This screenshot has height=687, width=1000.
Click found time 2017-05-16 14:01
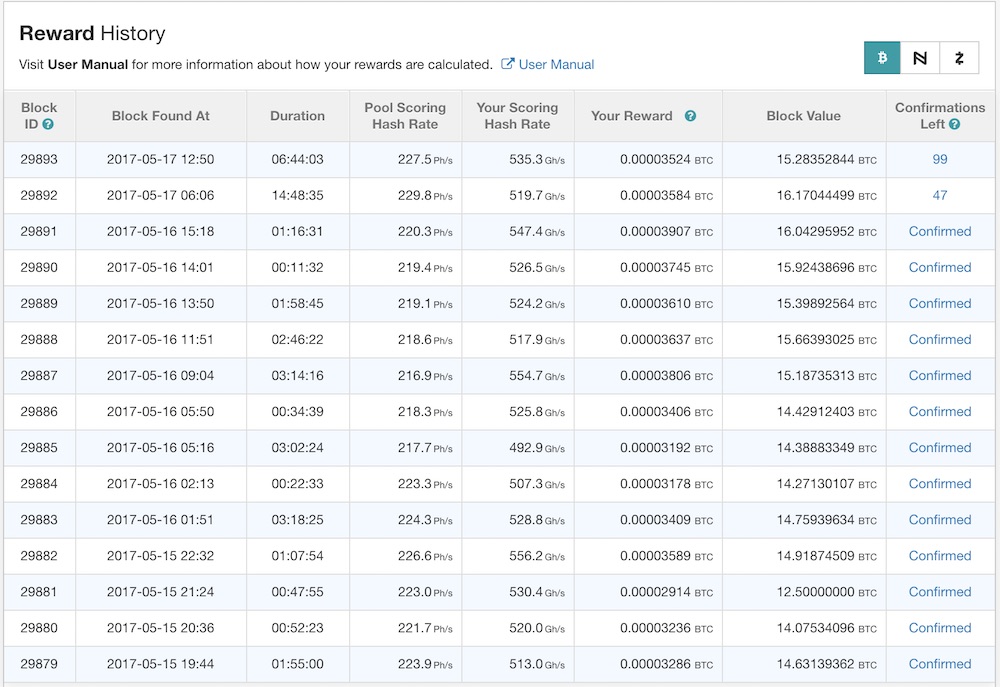(x=161, y=267)
